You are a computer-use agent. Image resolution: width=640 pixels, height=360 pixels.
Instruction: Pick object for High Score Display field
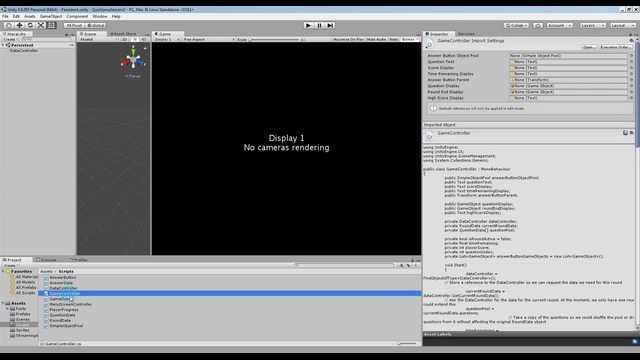[631, 98]
